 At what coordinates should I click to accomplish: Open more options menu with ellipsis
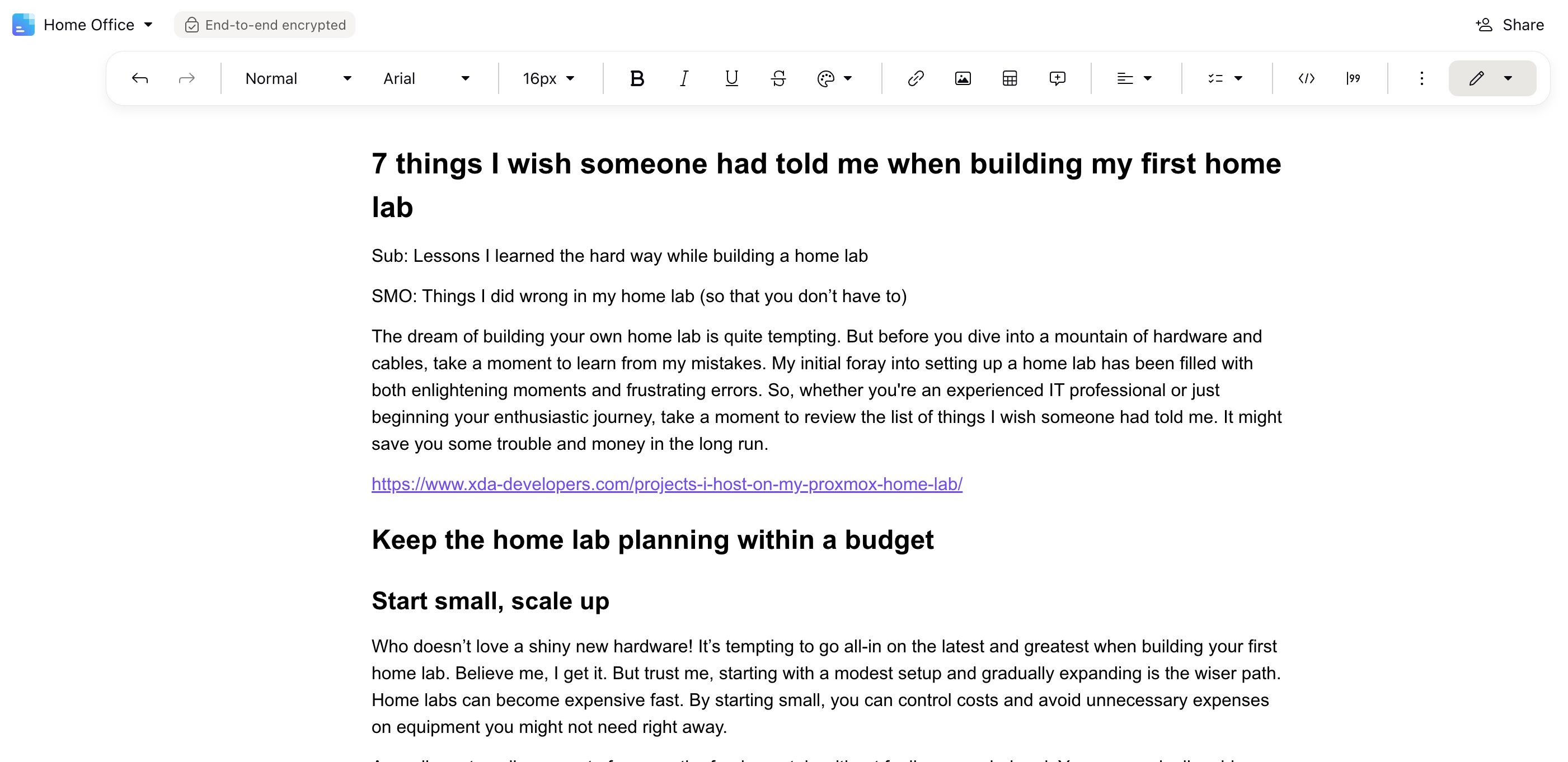click(1419, 77)
